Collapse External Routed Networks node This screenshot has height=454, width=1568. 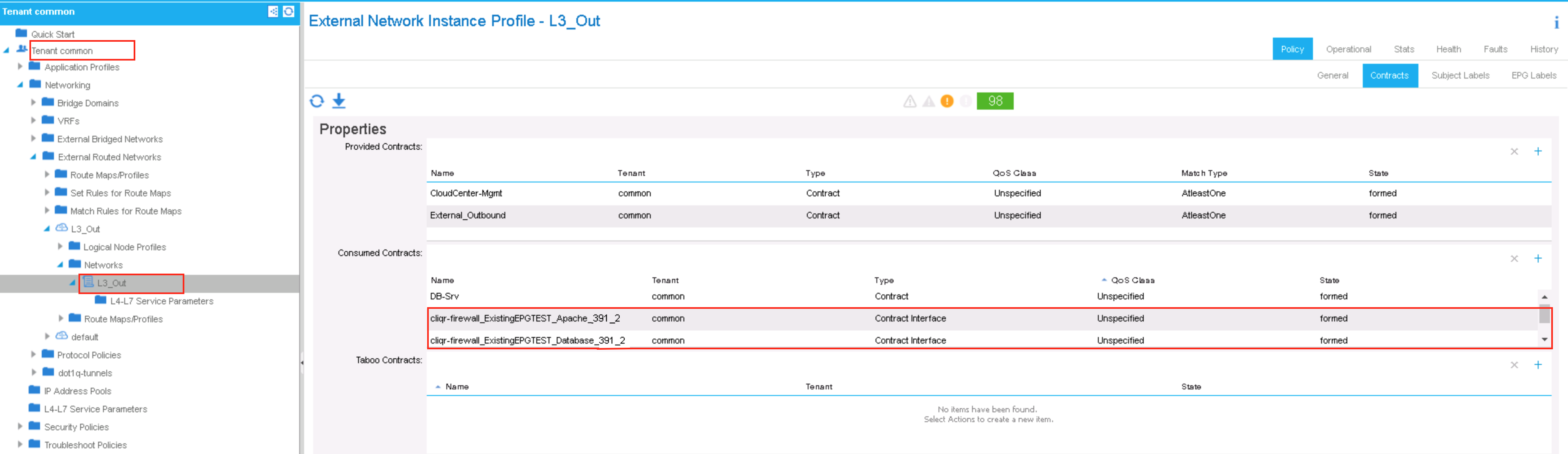(x=34, y=157)
